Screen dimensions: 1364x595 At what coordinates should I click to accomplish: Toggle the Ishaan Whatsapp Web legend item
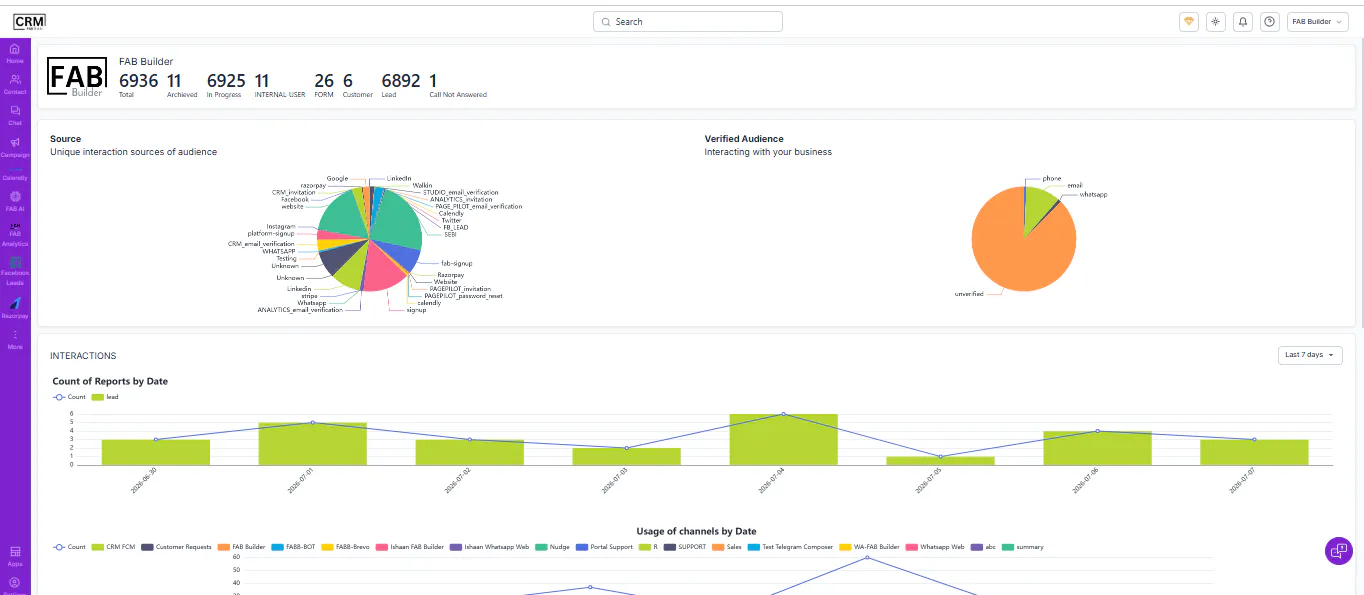489,547
